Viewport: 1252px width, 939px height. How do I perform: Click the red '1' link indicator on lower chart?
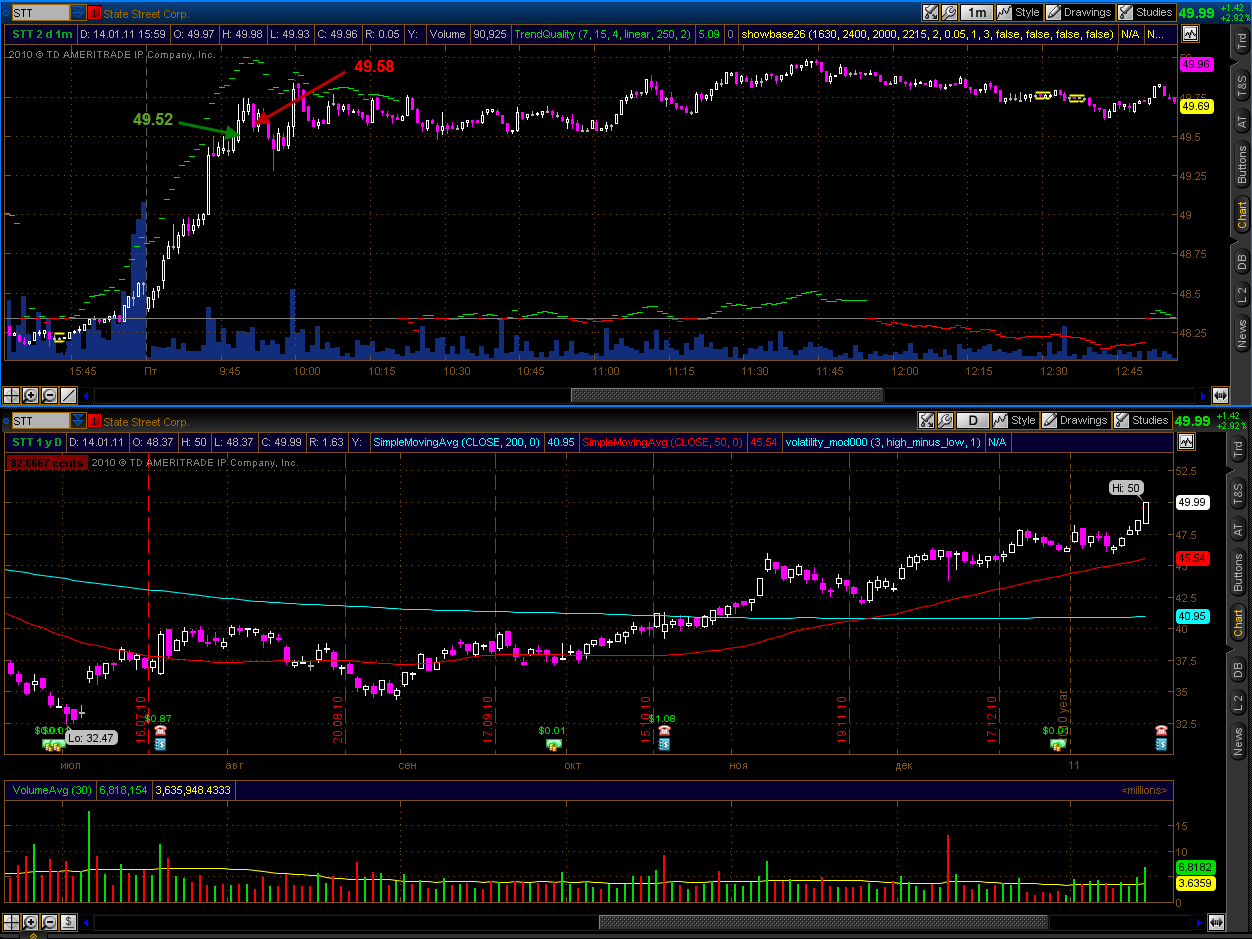pyautogui.click(x=95, y=421)
